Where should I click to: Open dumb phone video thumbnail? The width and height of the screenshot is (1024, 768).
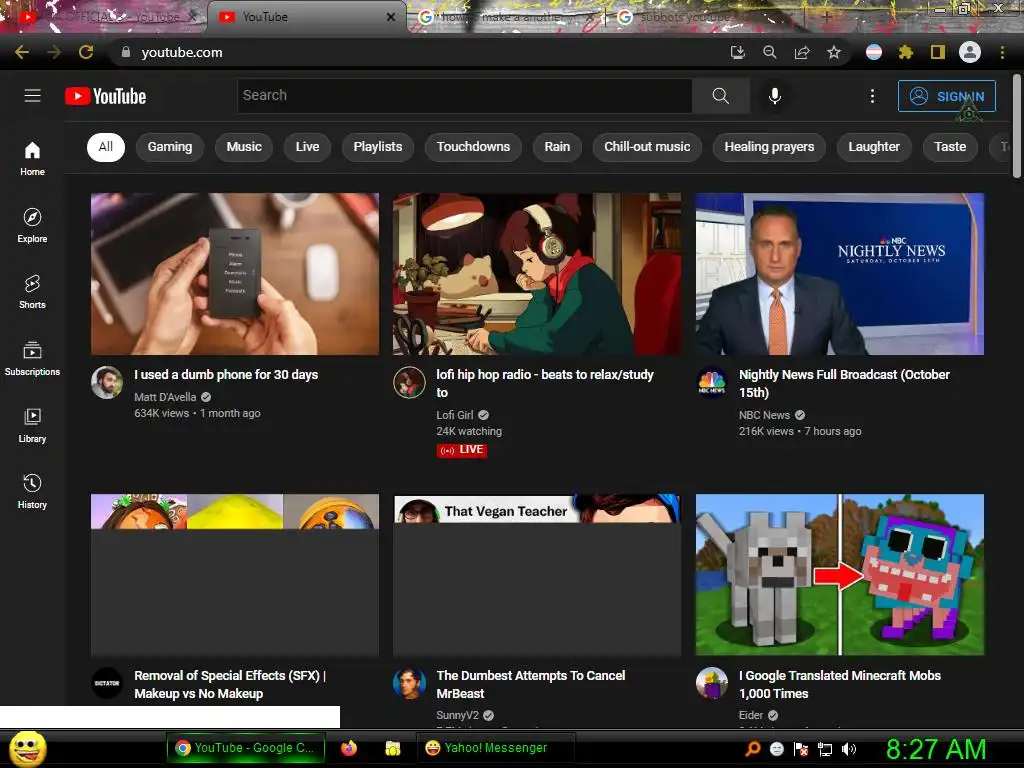[234, 274]
